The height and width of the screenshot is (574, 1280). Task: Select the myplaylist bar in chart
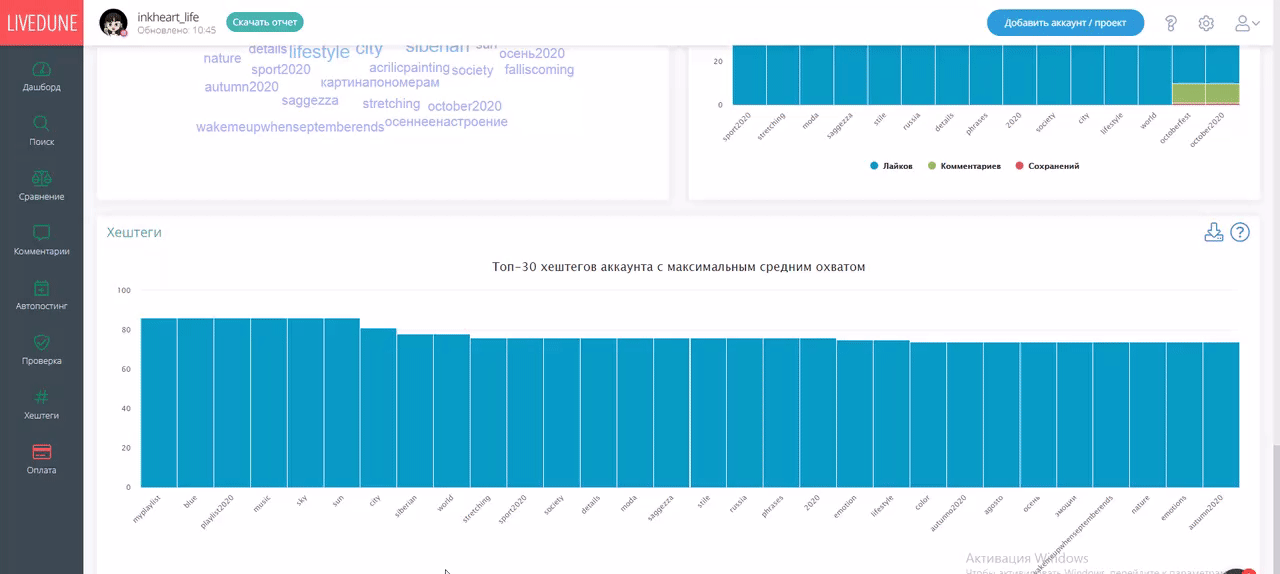[159, 402]
